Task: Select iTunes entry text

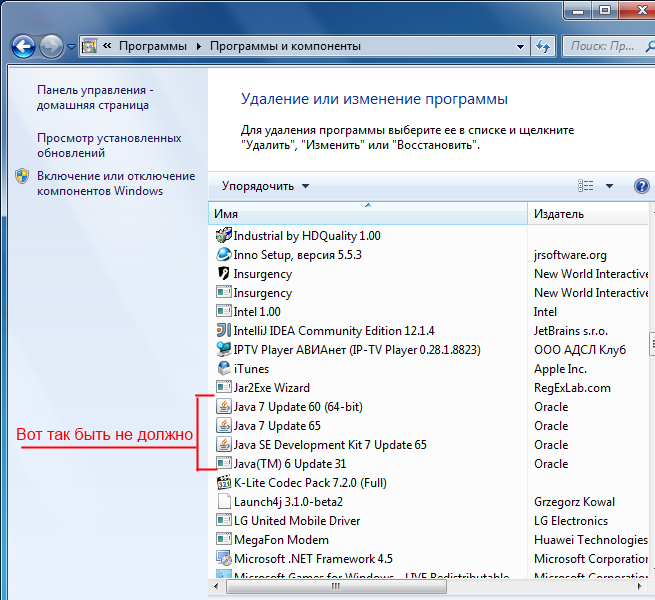Action: tap(251, 369)
